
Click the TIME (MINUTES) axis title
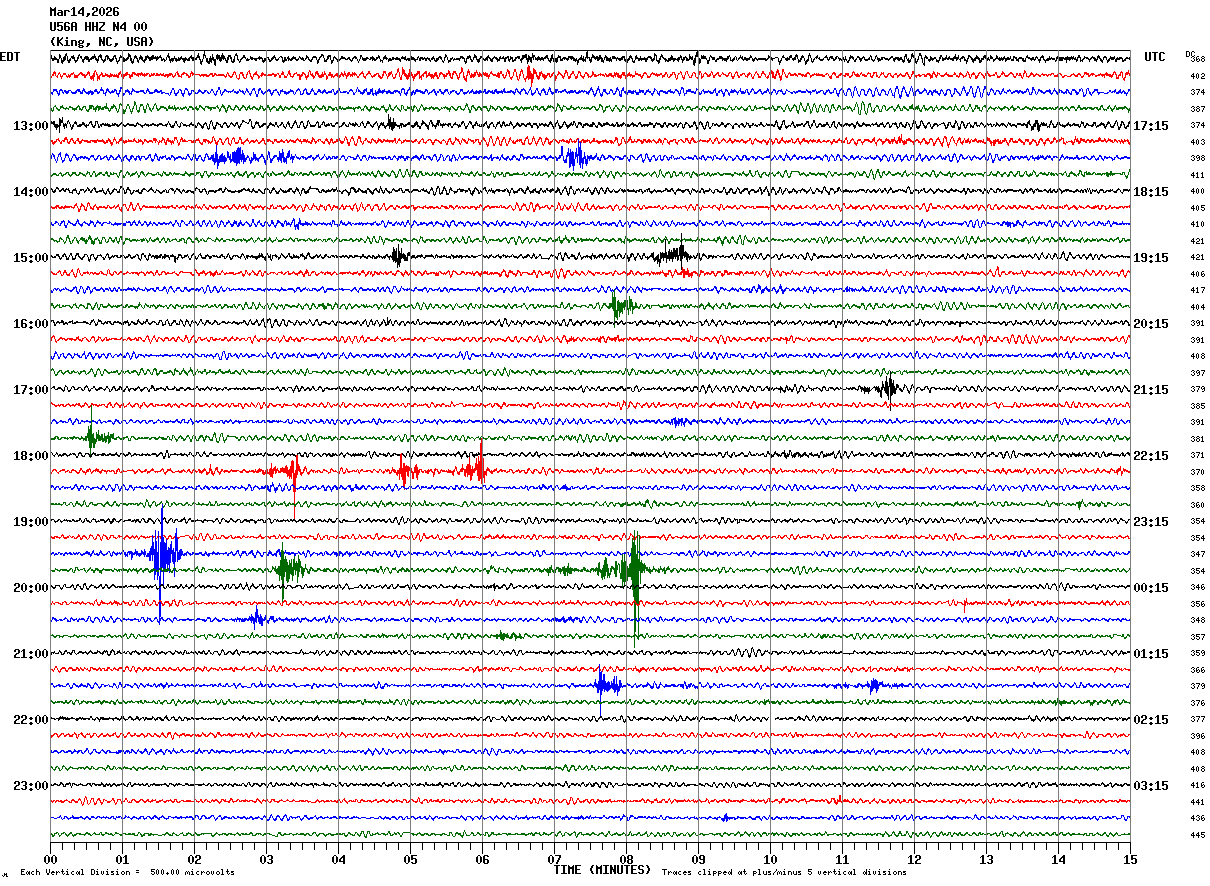pos(602,870)
